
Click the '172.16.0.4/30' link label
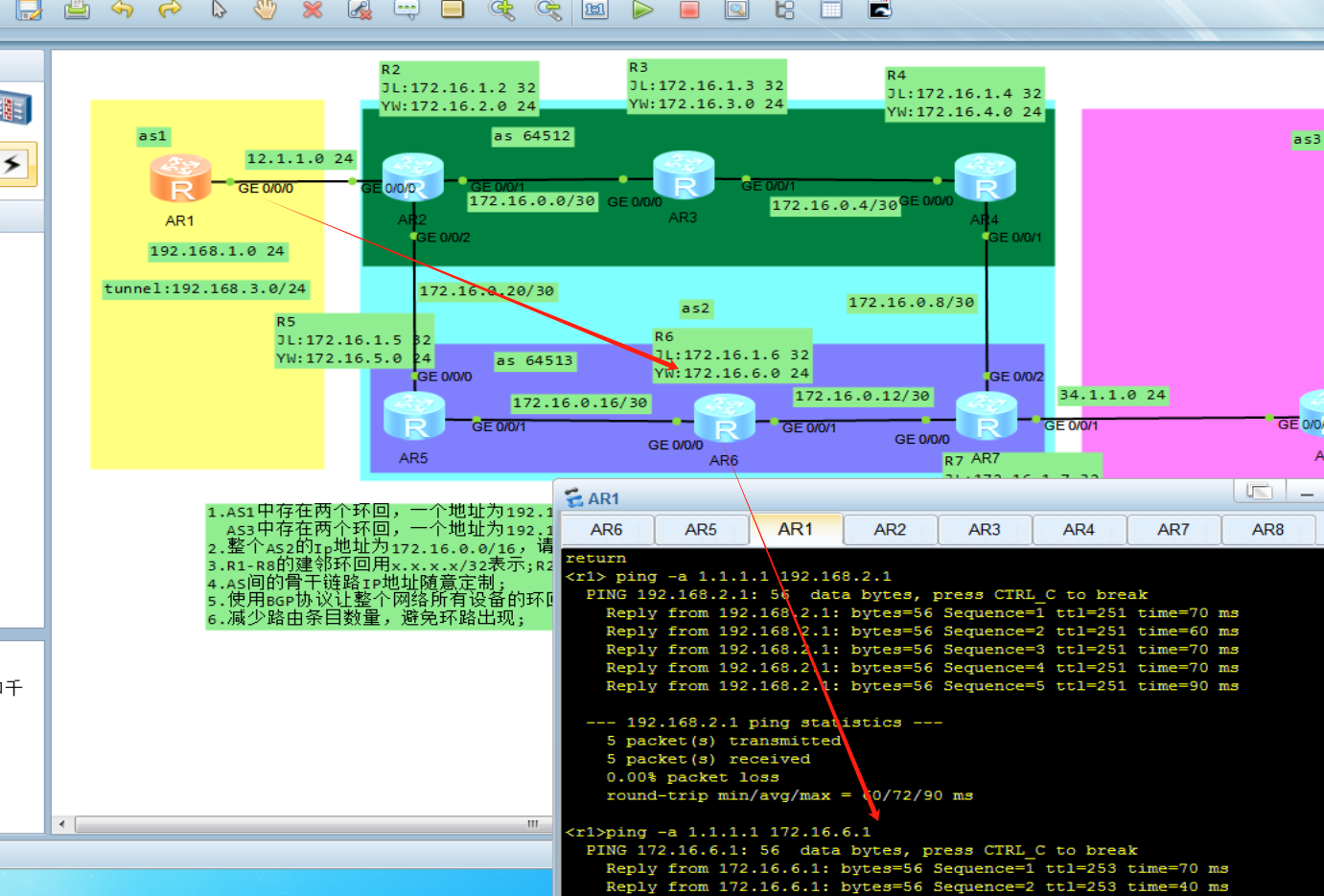(x=835, y=205)
